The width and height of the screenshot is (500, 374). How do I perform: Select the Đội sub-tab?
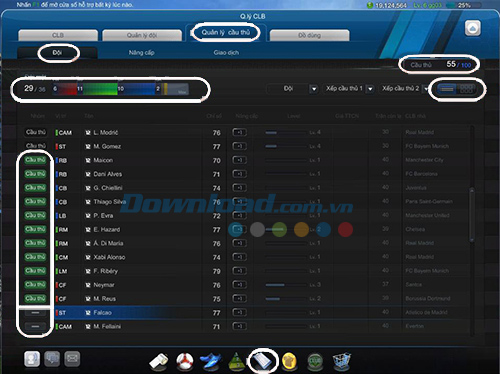click(57, 53)
